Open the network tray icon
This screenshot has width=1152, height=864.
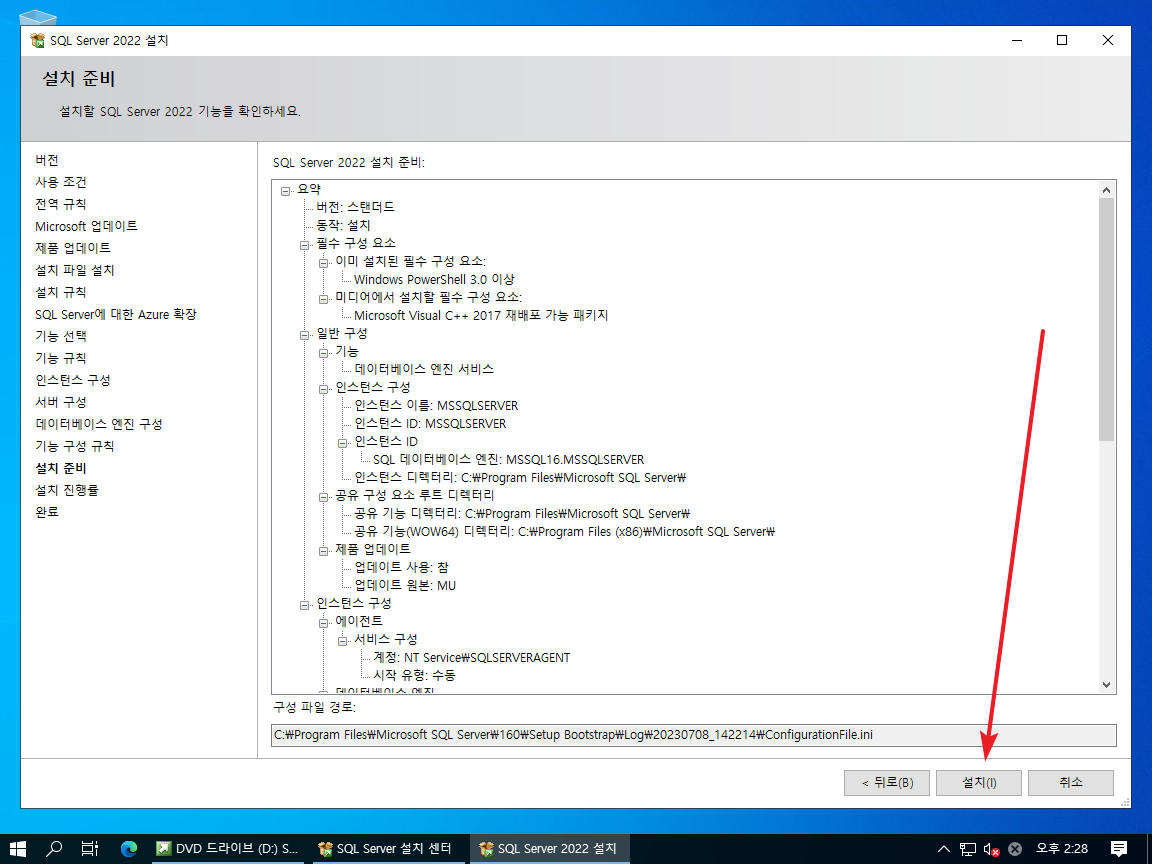coord(968,849)
